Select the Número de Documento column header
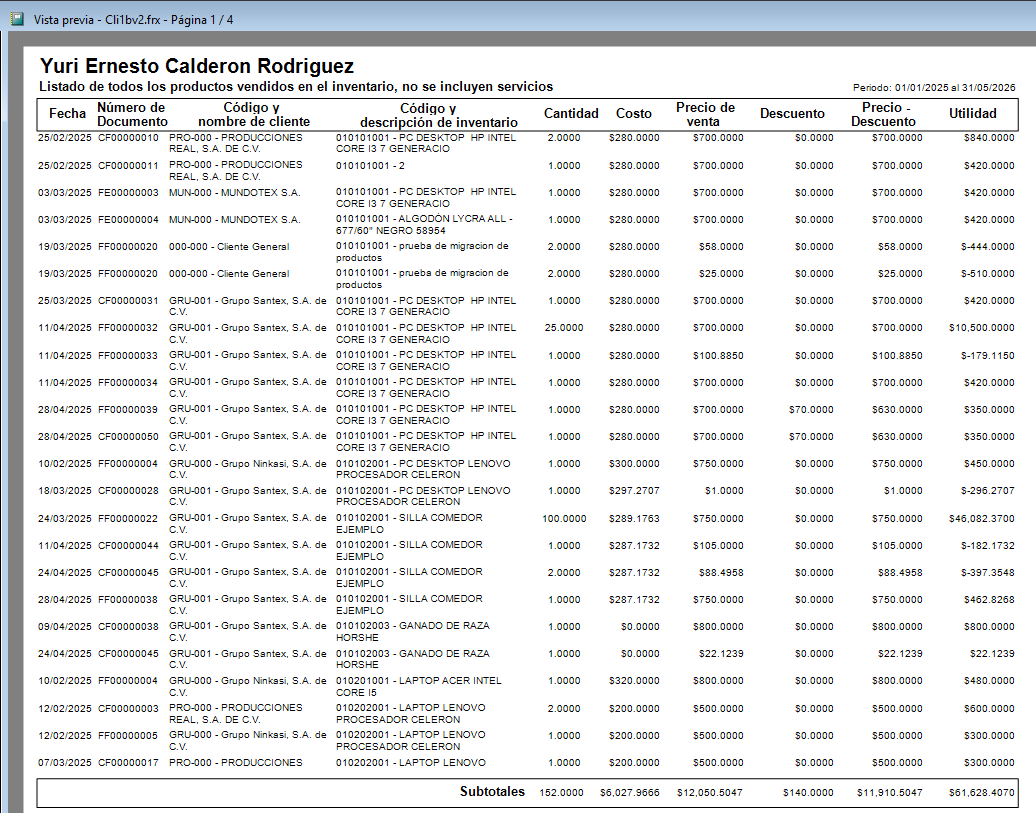Image resolution: width=1036 pixels, height=813 pixels. pyautogui.click(x=132, y=114)
